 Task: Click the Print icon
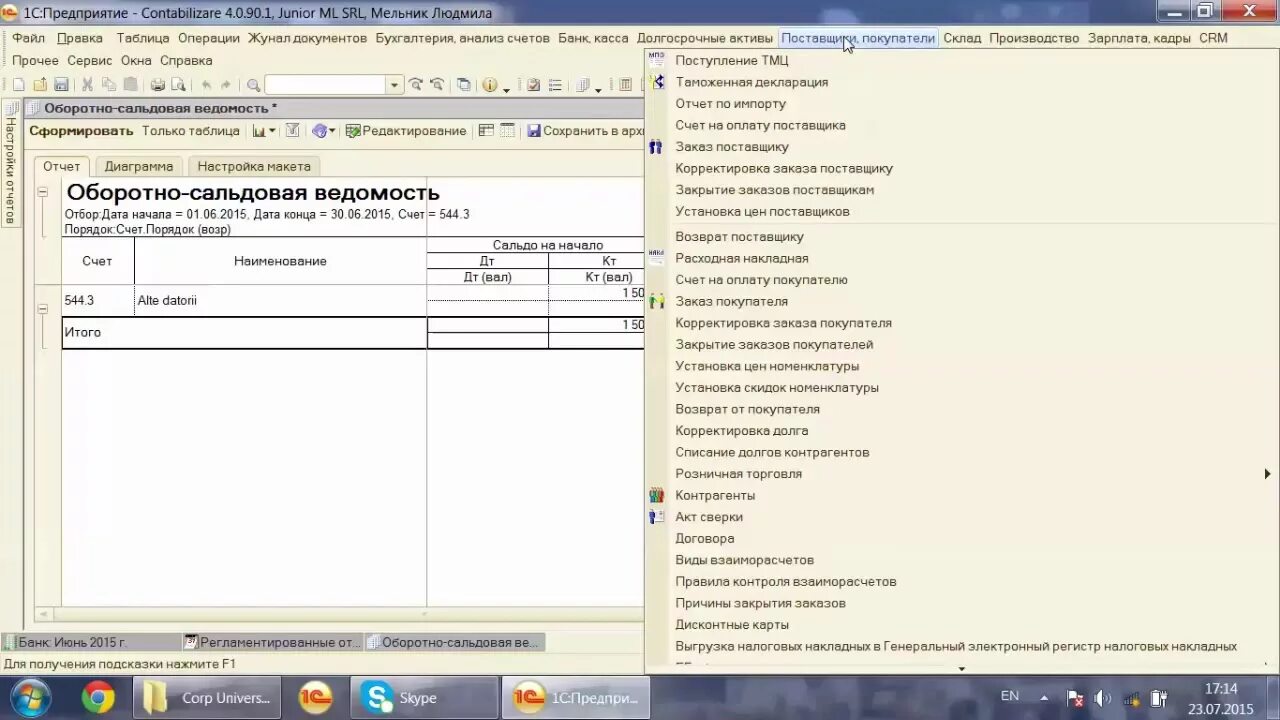pos(157,85)
